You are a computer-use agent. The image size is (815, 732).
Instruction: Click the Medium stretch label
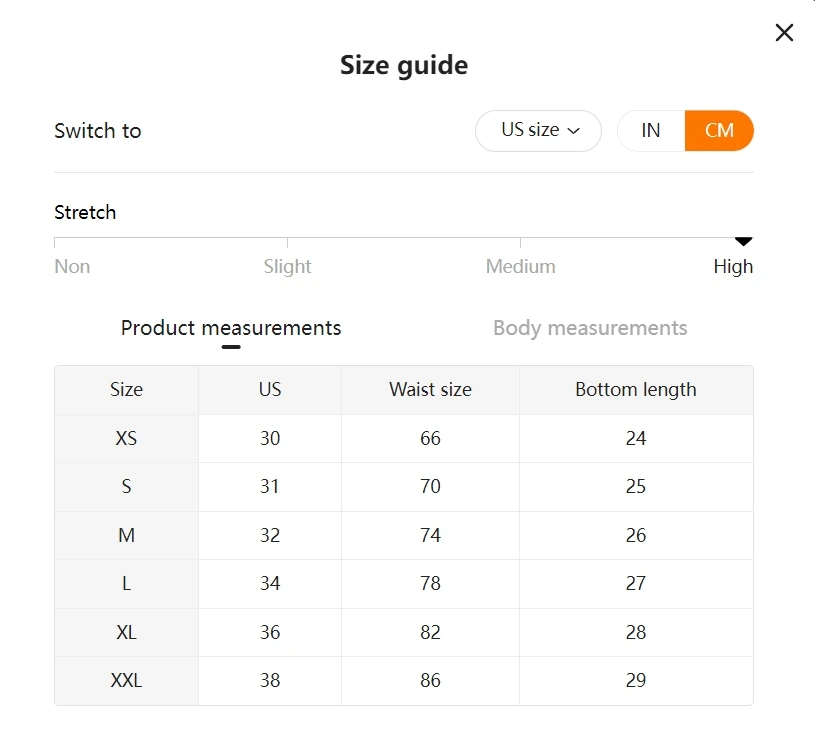(x=520, y=266)
